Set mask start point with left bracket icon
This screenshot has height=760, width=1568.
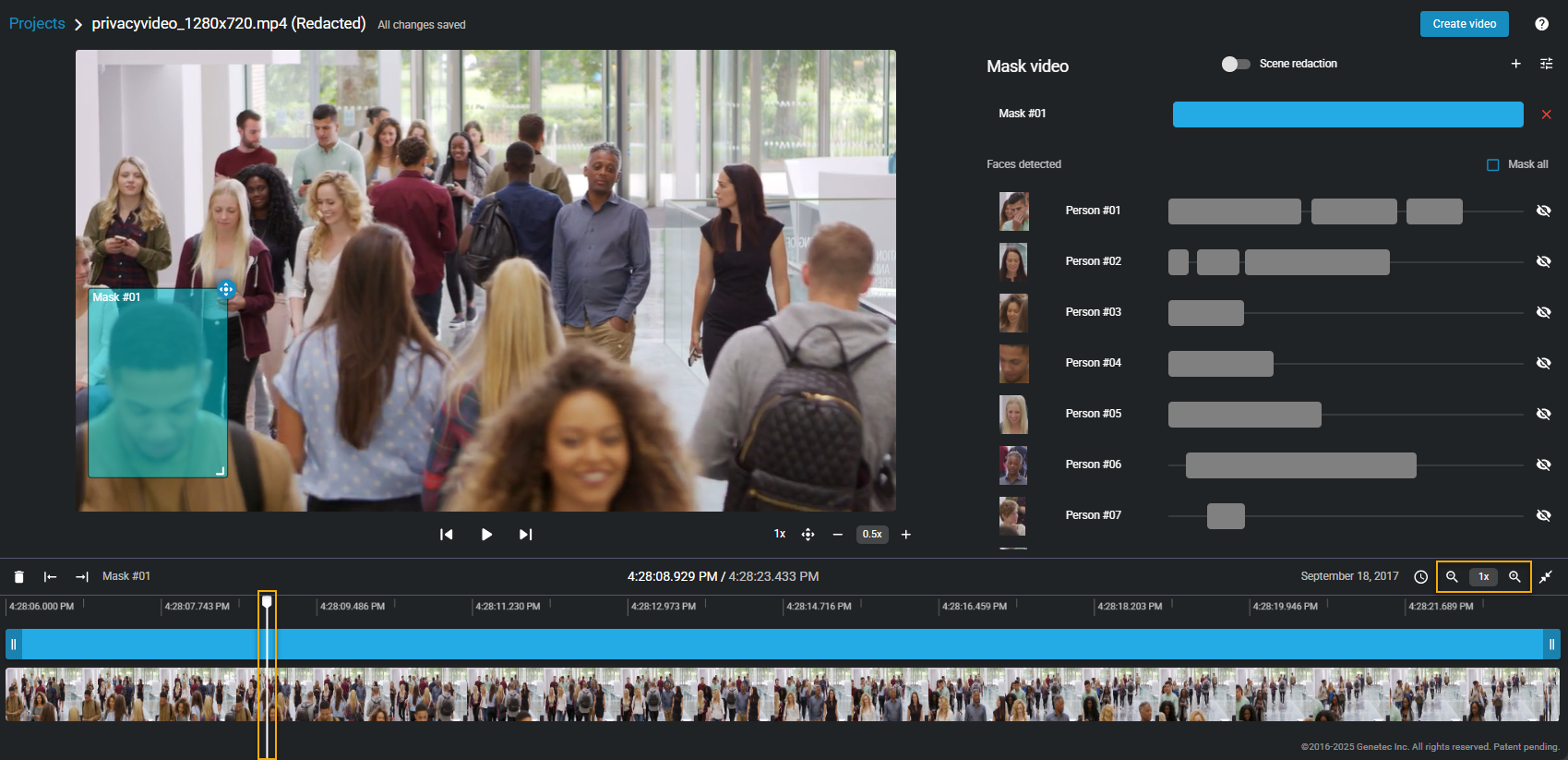click(x=51, y=577)
